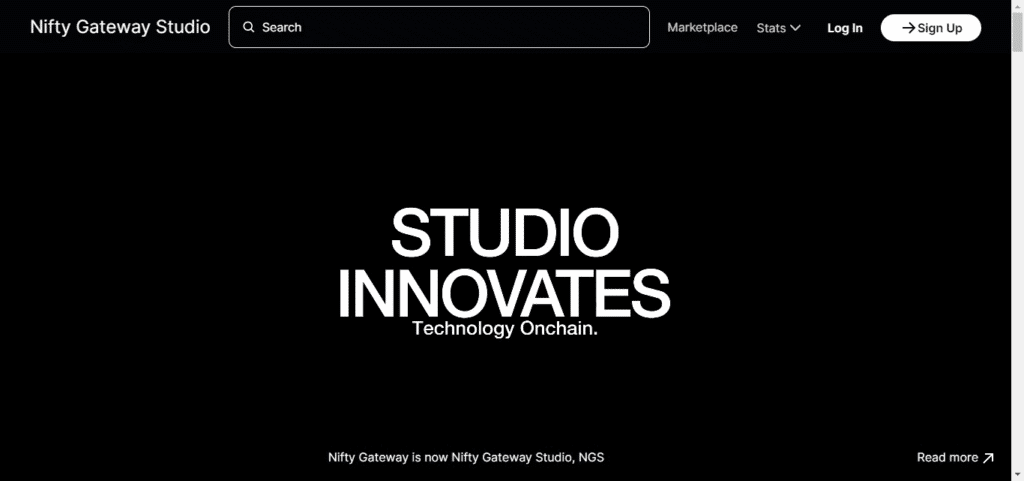This screenshot has width=1024, height=481.
Task: Click the Sign Up button
Action: (x=931, y=27)
